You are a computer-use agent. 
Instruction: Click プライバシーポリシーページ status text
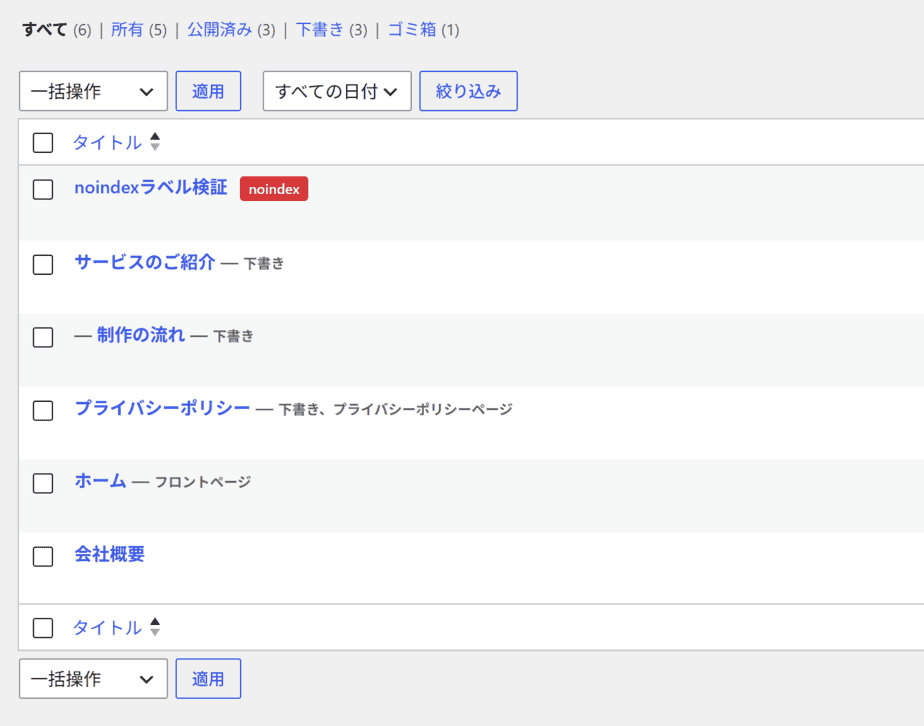click(x=423, y=410)
